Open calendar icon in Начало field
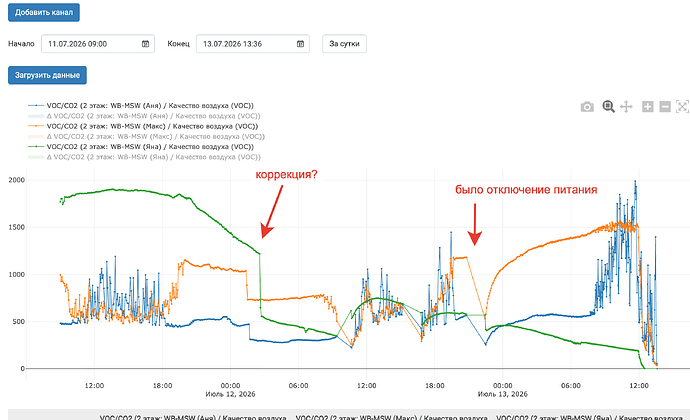Image resolution: width=690 pixels, height=420 pixels. [145, 44]
